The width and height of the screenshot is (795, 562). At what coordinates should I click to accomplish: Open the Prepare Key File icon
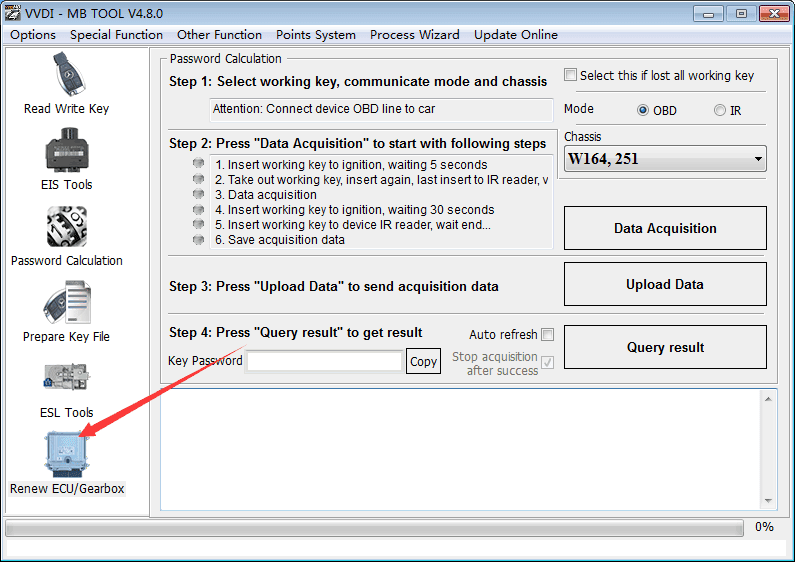[67, 302]
